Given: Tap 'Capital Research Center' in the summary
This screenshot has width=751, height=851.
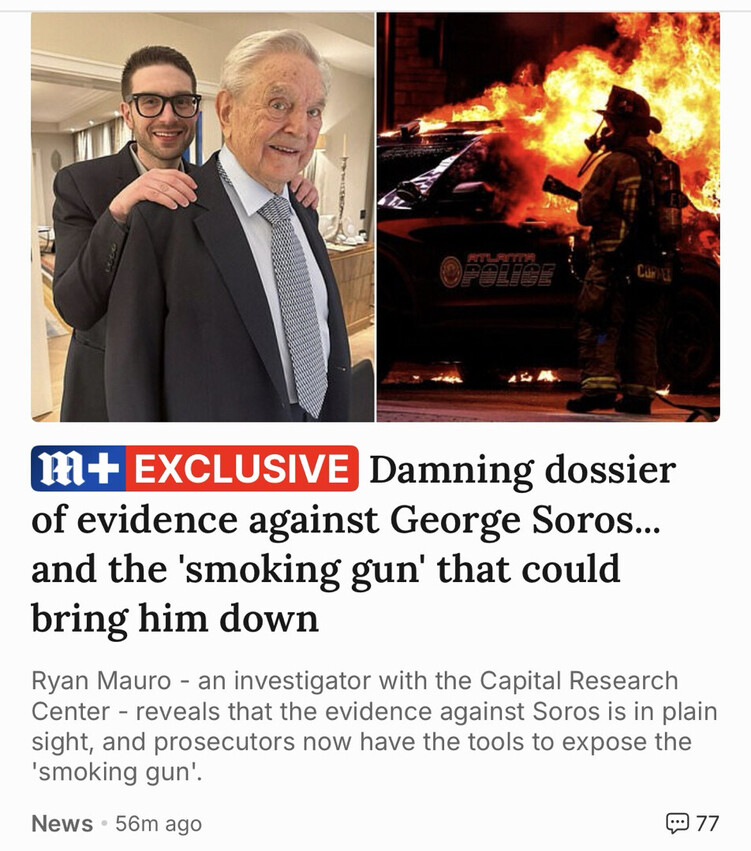Looking at the screenshot, I should coord(355,696).
